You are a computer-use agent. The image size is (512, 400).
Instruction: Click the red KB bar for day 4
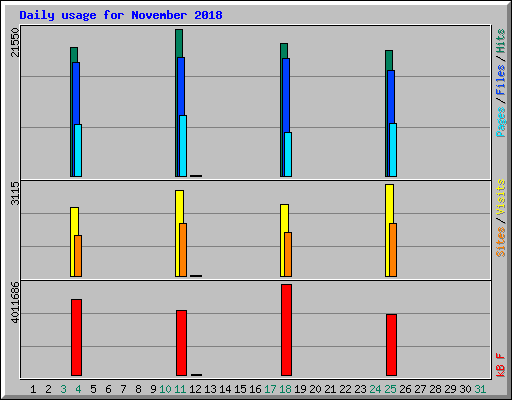76,337
